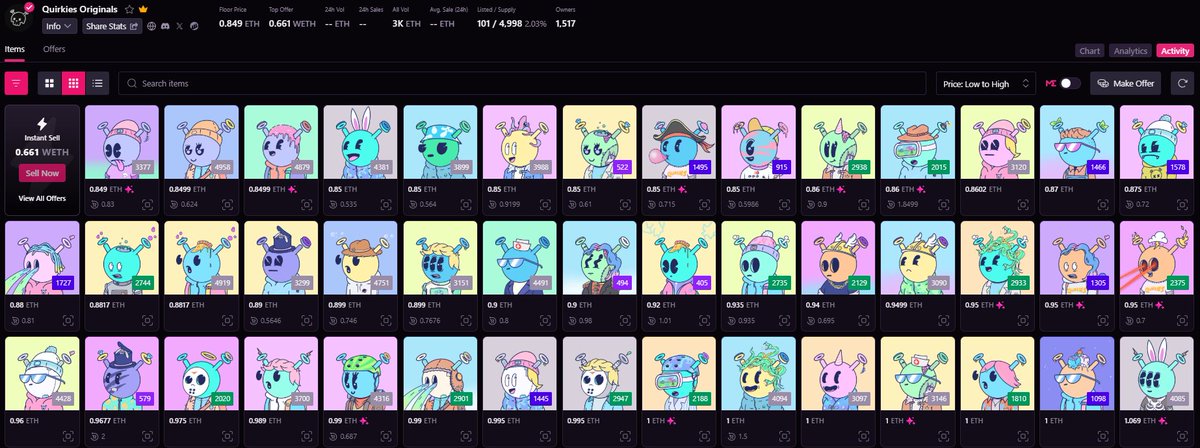Click the 0.9499 ETH listing price

tap(902, 304)
